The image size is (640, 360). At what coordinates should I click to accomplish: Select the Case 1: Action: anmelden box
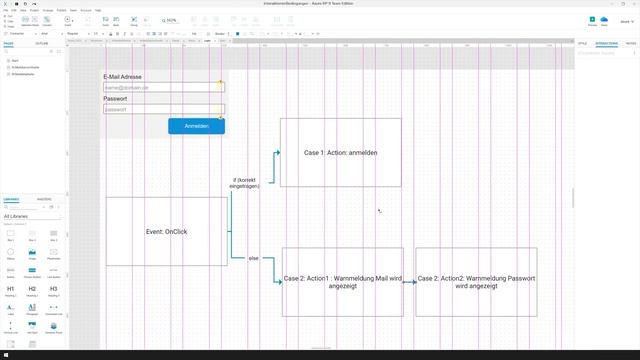pyautogui.click(x=341, y=153)
